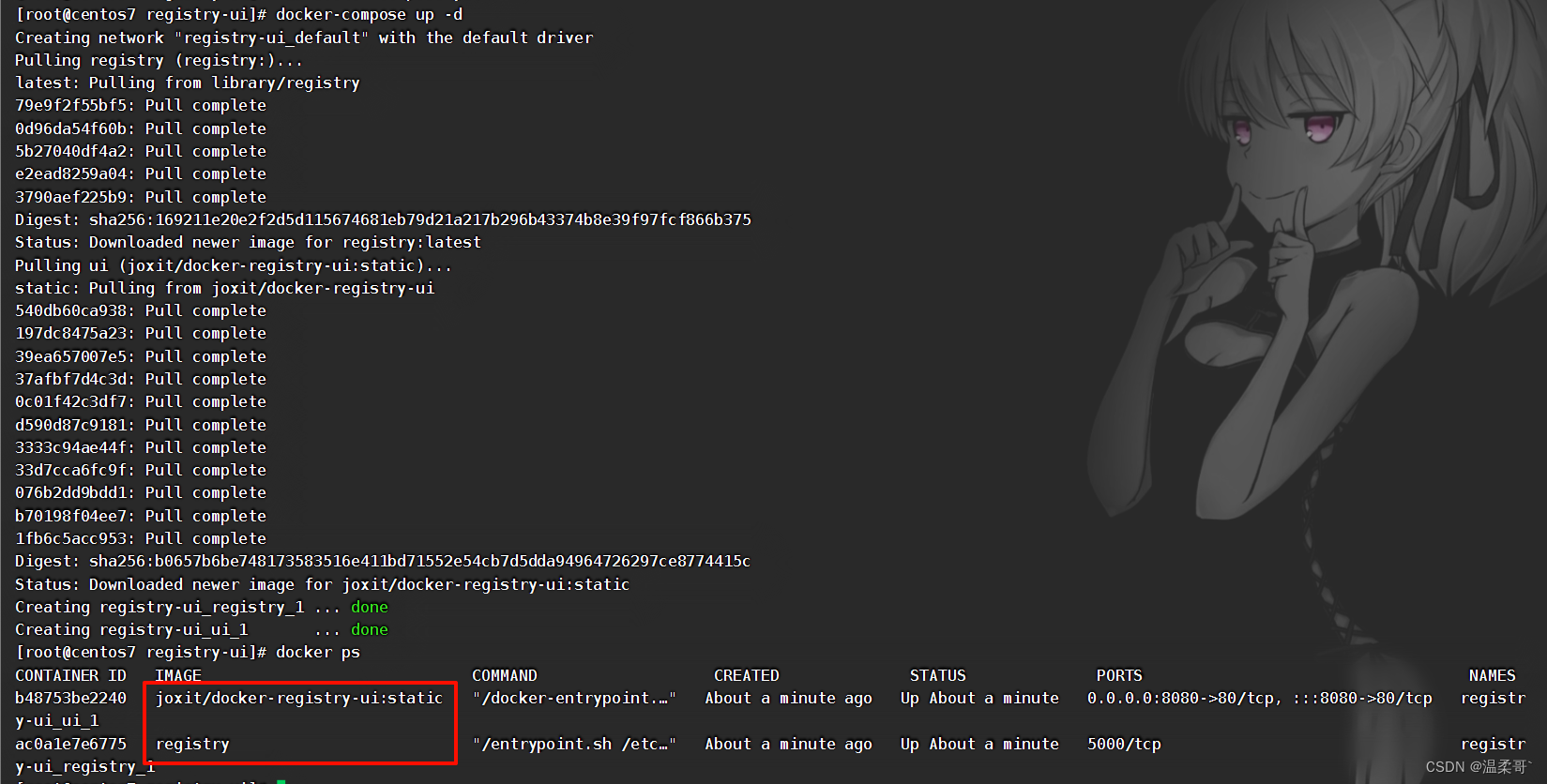
Task: Click the '"/entrypoint.sh /etc…"' command cell
Action: click(574, 744)
